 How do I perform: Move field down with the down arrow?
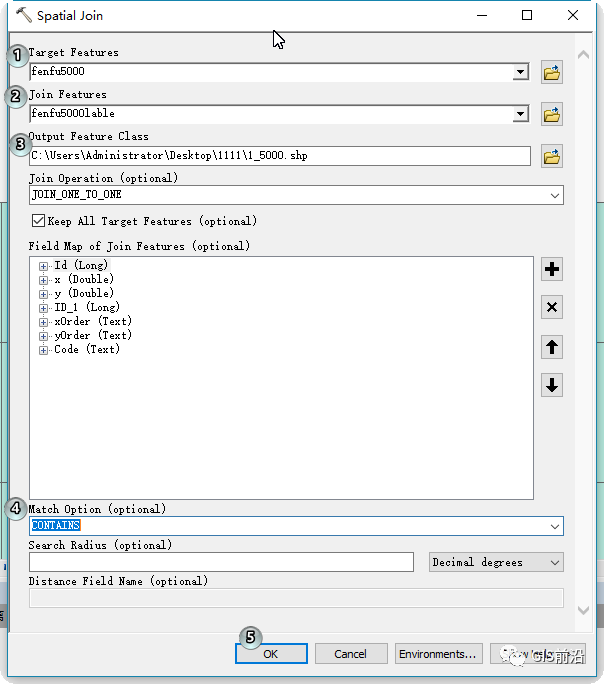point(552,385)
